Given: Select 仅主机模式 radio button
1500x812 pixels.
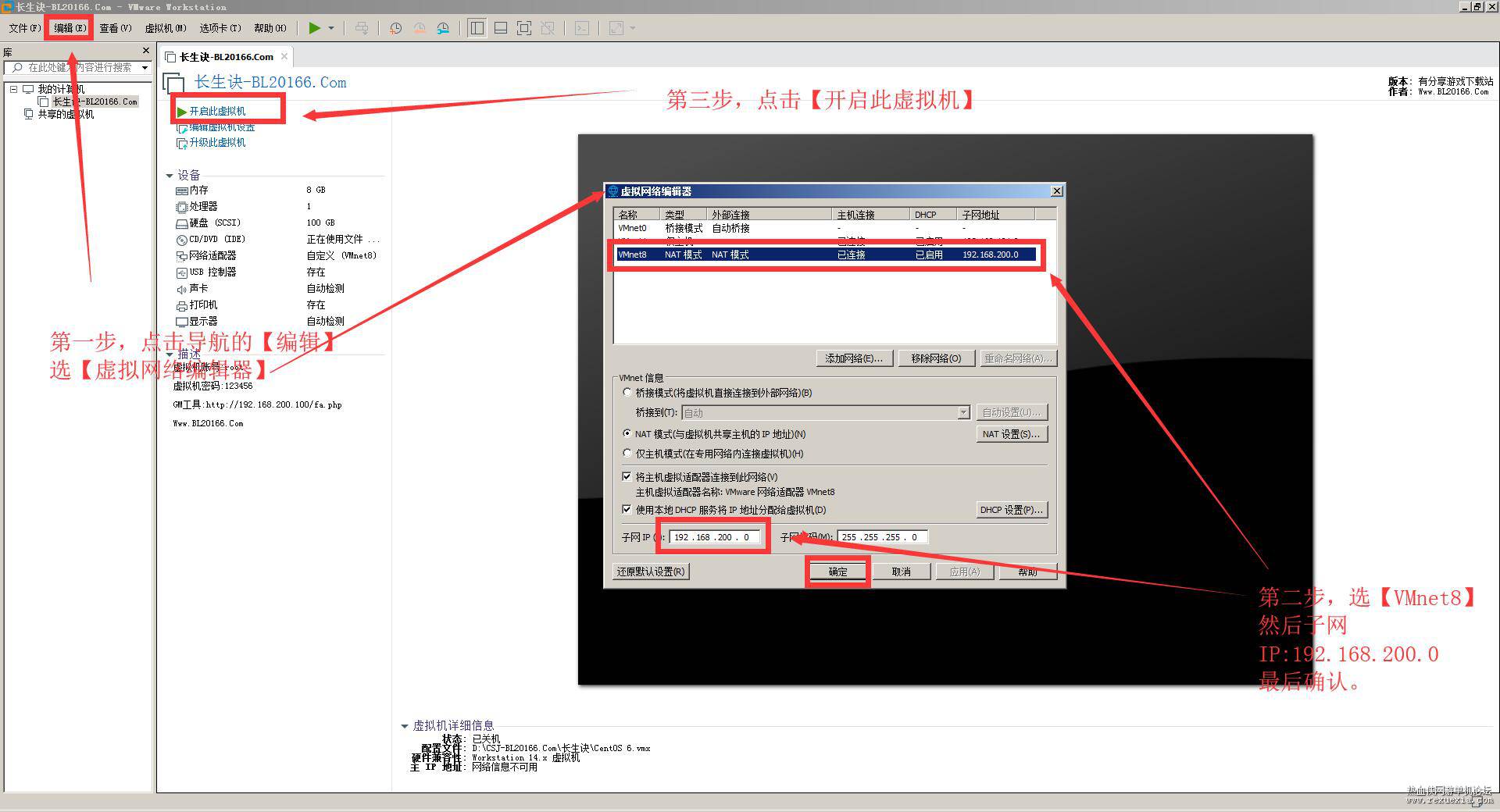Looking at the screenshot, I should (627, 453).
